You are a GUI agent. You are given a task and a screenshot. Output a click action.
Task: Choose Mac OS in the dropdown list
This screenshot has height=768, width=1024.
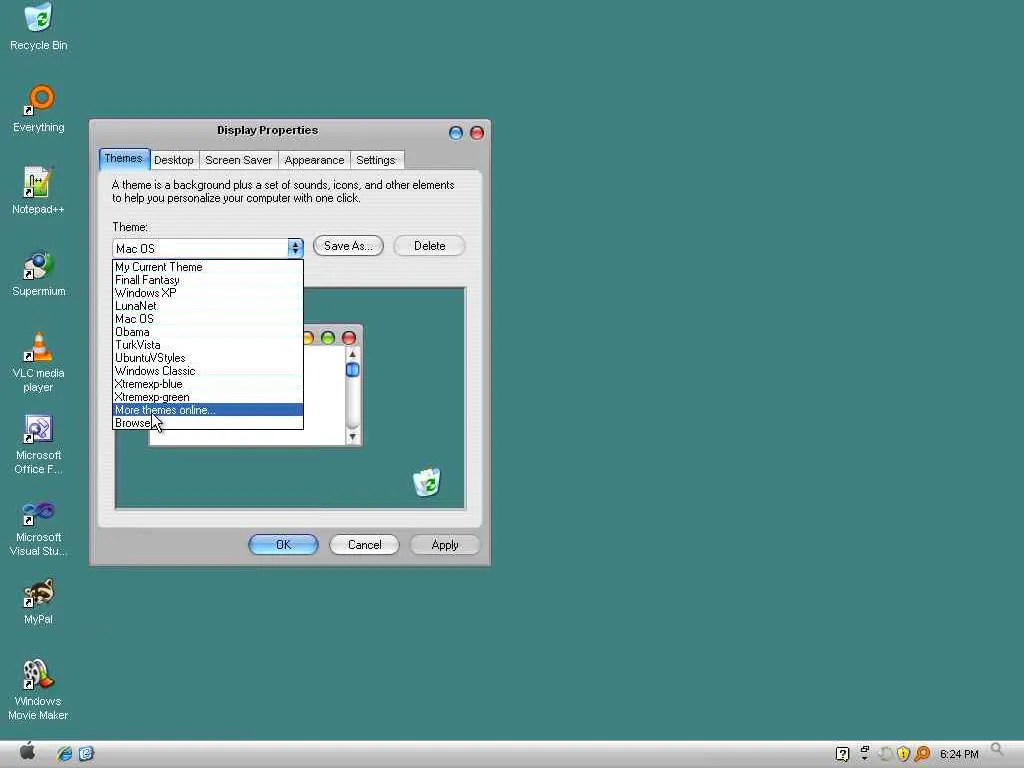(x=208, y=319)
